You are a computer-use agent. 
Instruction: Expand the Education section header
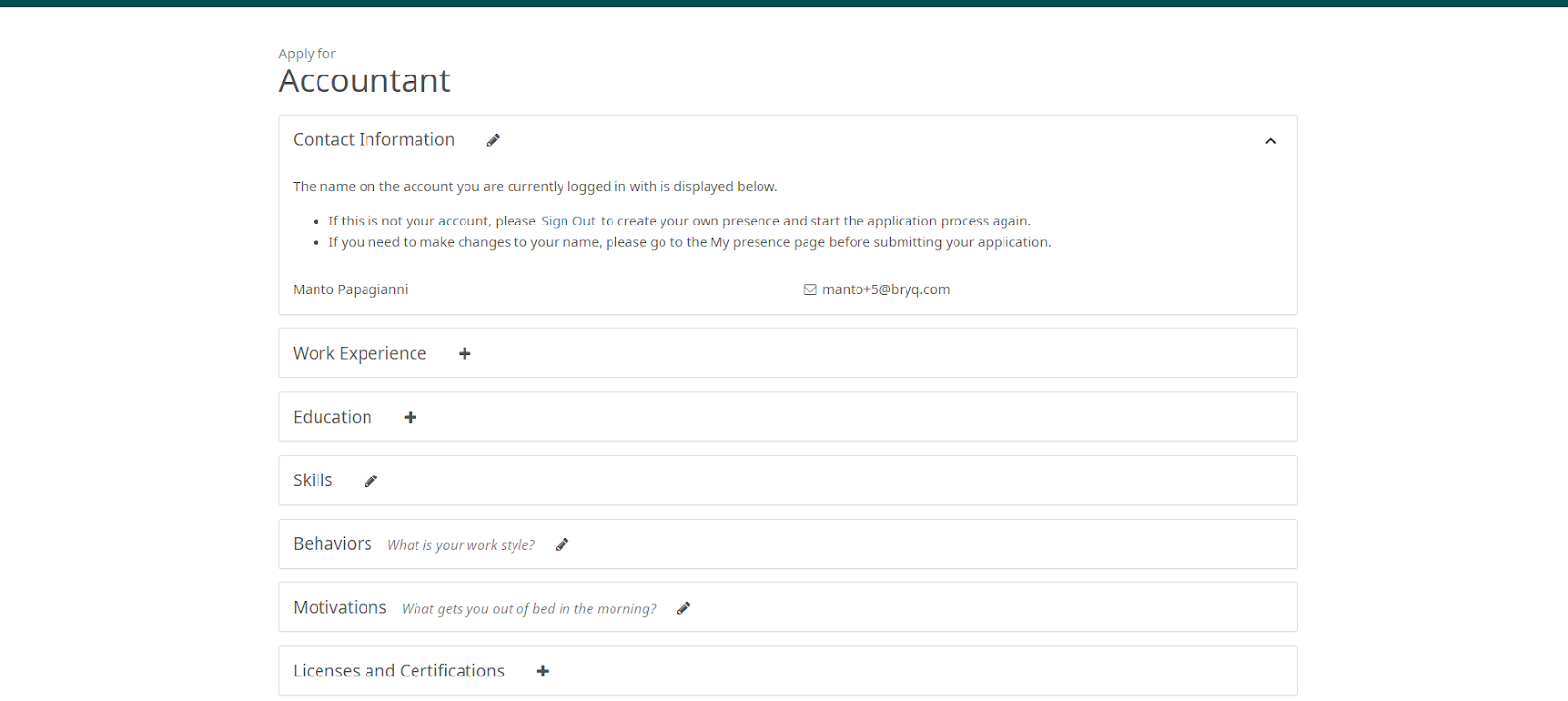click(332, 418)
